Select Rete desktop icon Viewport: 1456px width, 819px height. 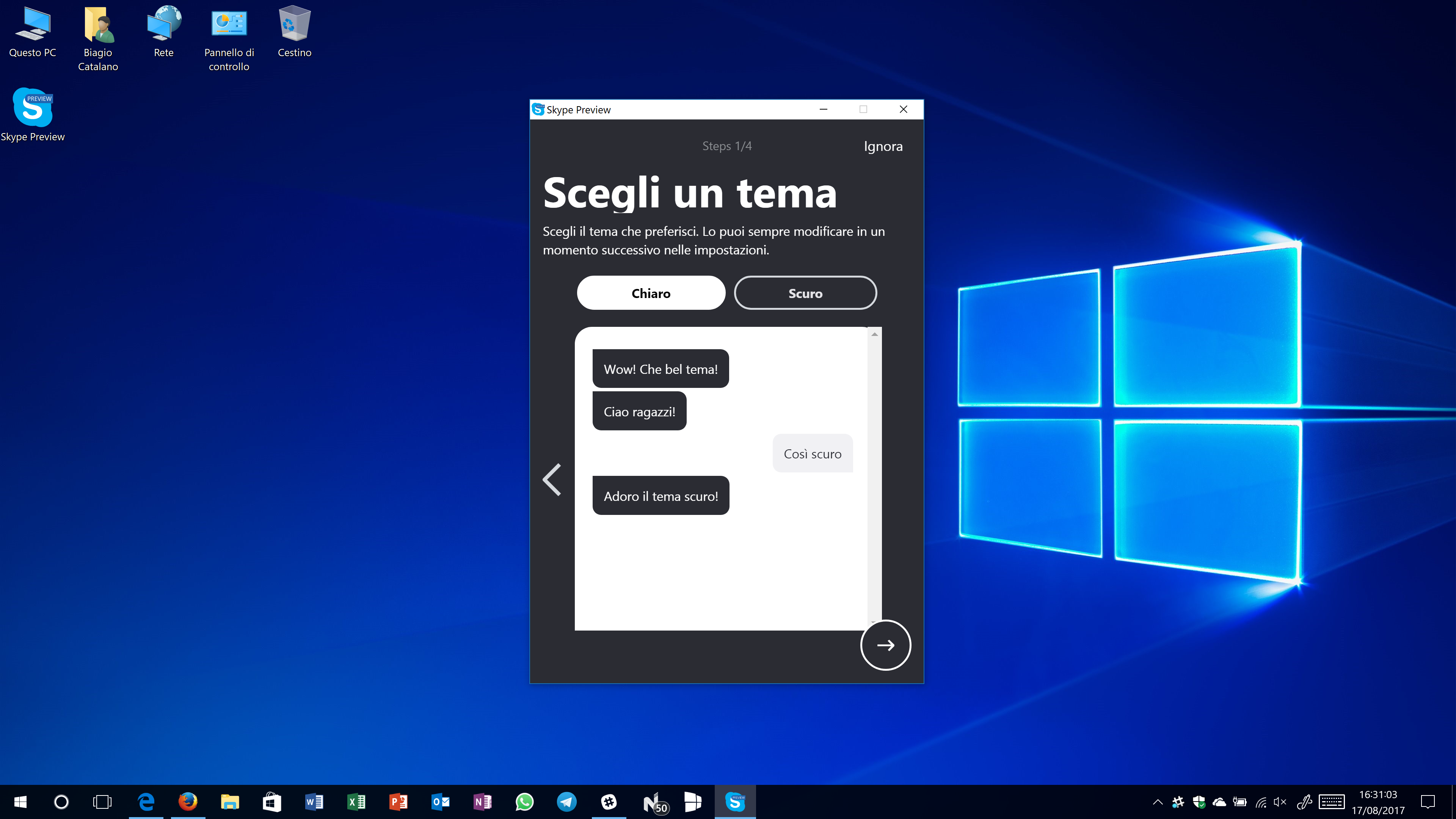[163, 31]
